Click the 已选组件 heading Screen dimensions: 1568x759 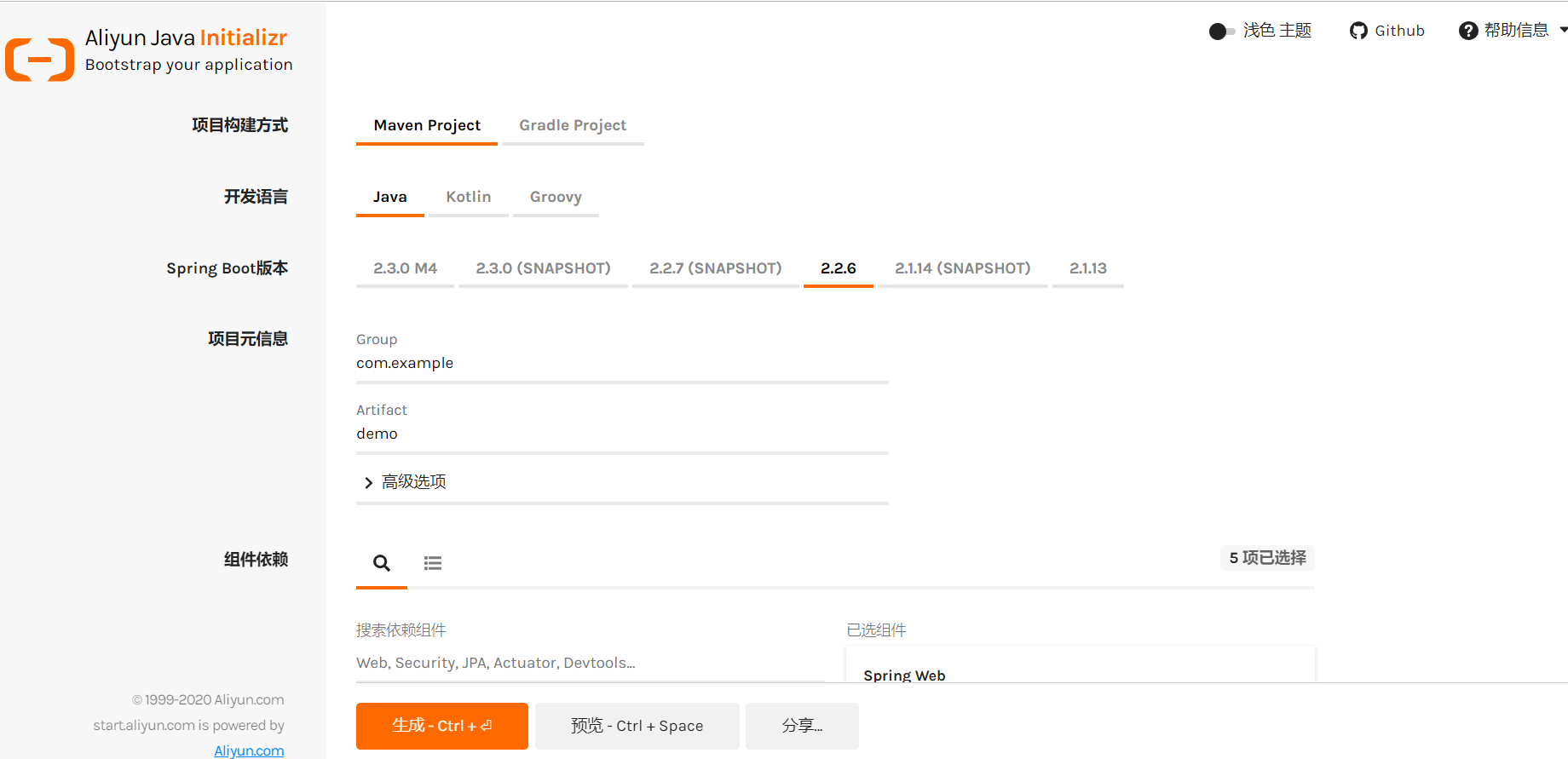[876, 630]
